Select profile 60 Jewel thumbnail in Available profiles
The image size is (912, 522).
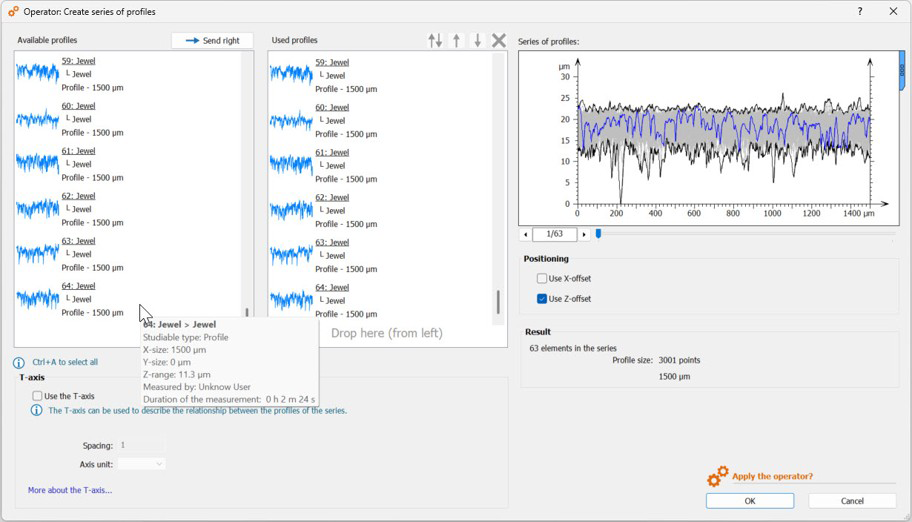click(x=38, y=119)
